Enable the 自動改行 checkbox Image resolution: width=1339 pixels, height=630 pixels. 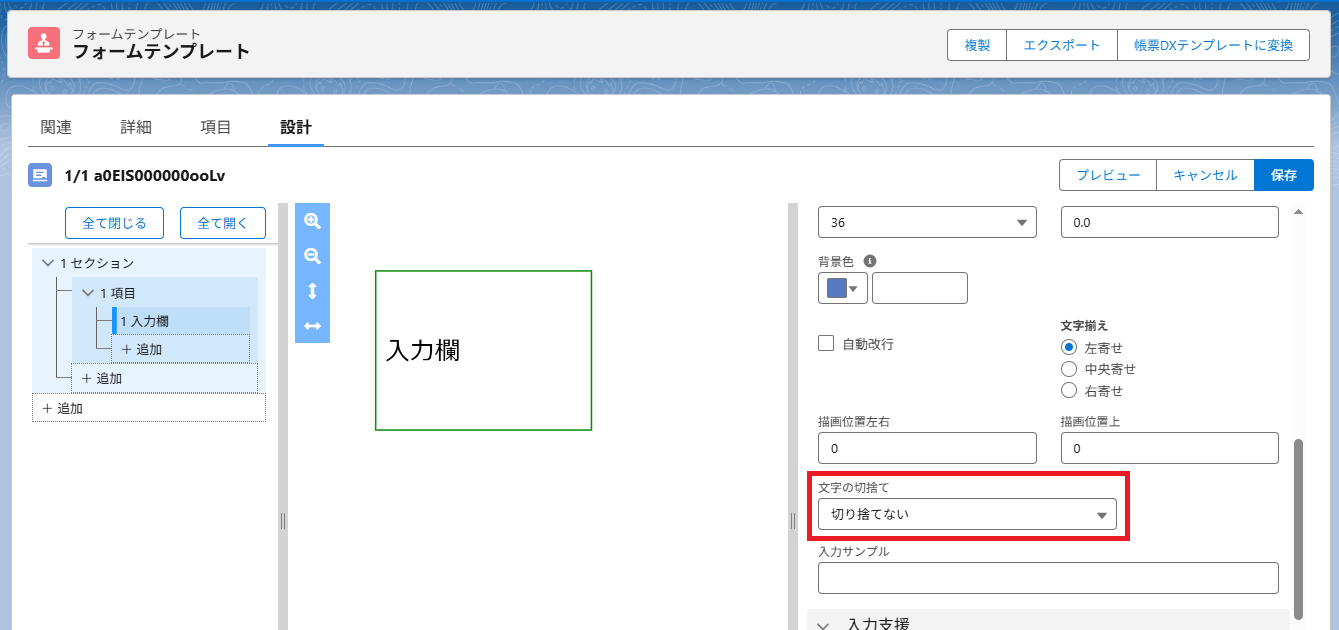826,343
